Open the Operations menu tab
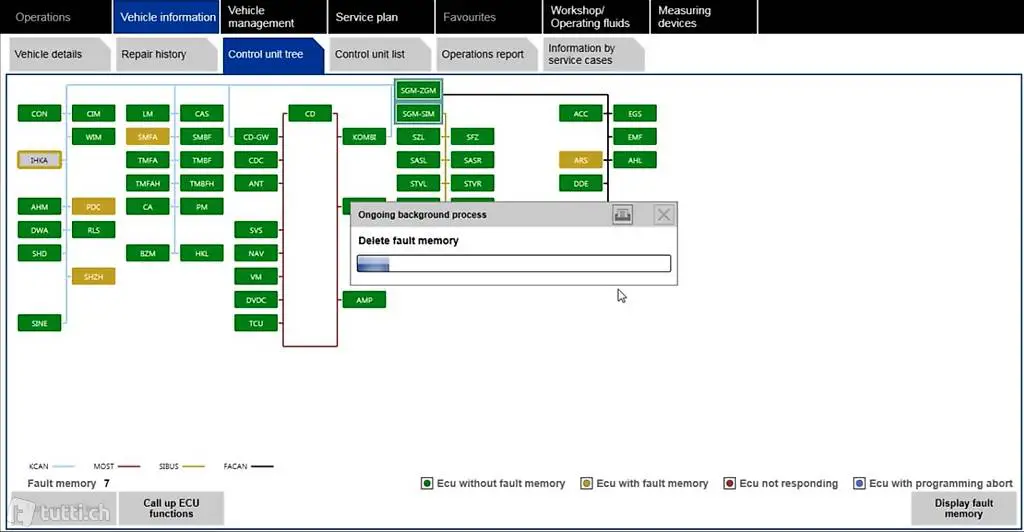This screenshot has width=1024, height=532. pyautogui.click(x=44, y=17)
